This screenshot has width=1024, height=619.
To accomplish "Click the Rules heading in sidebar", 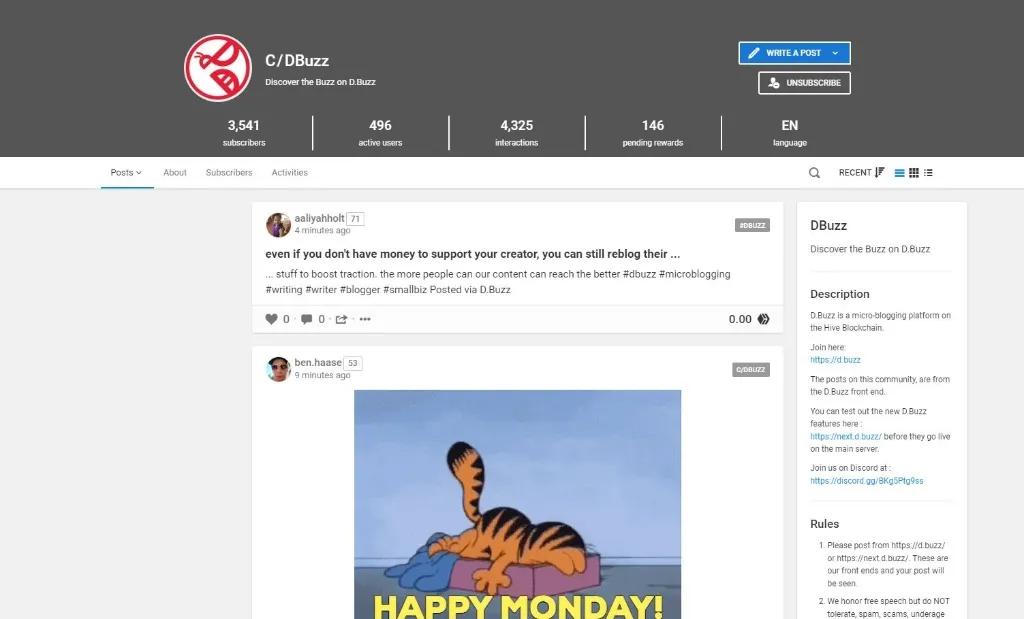I will click(x=824, y=524).
